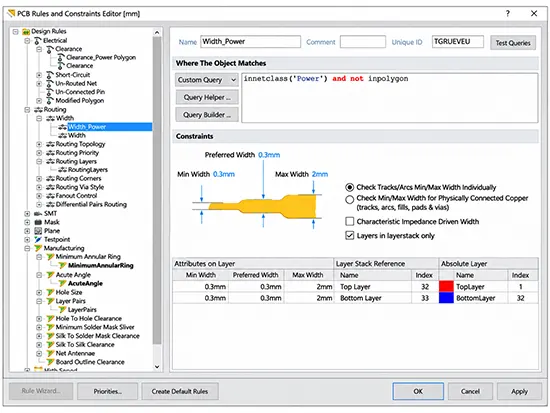Open the Custom Query dropdown
The height and width of the screenshot is (413, 550).
(x=207, y=80)
